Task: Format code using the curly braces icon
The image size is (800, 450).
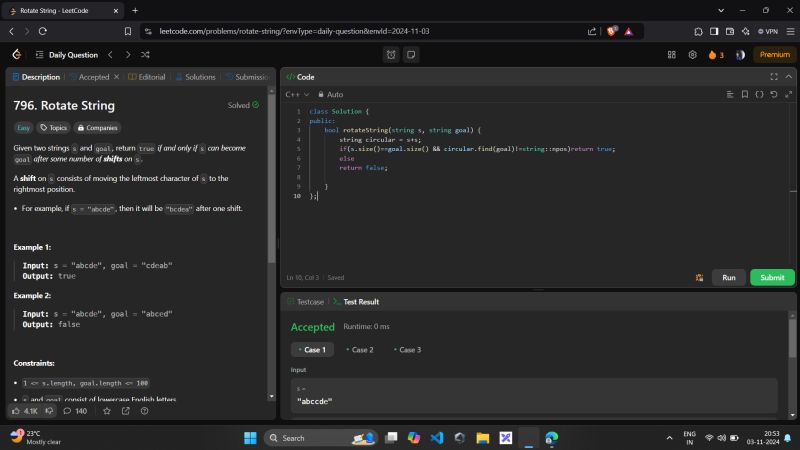Action: pos(759,94)
